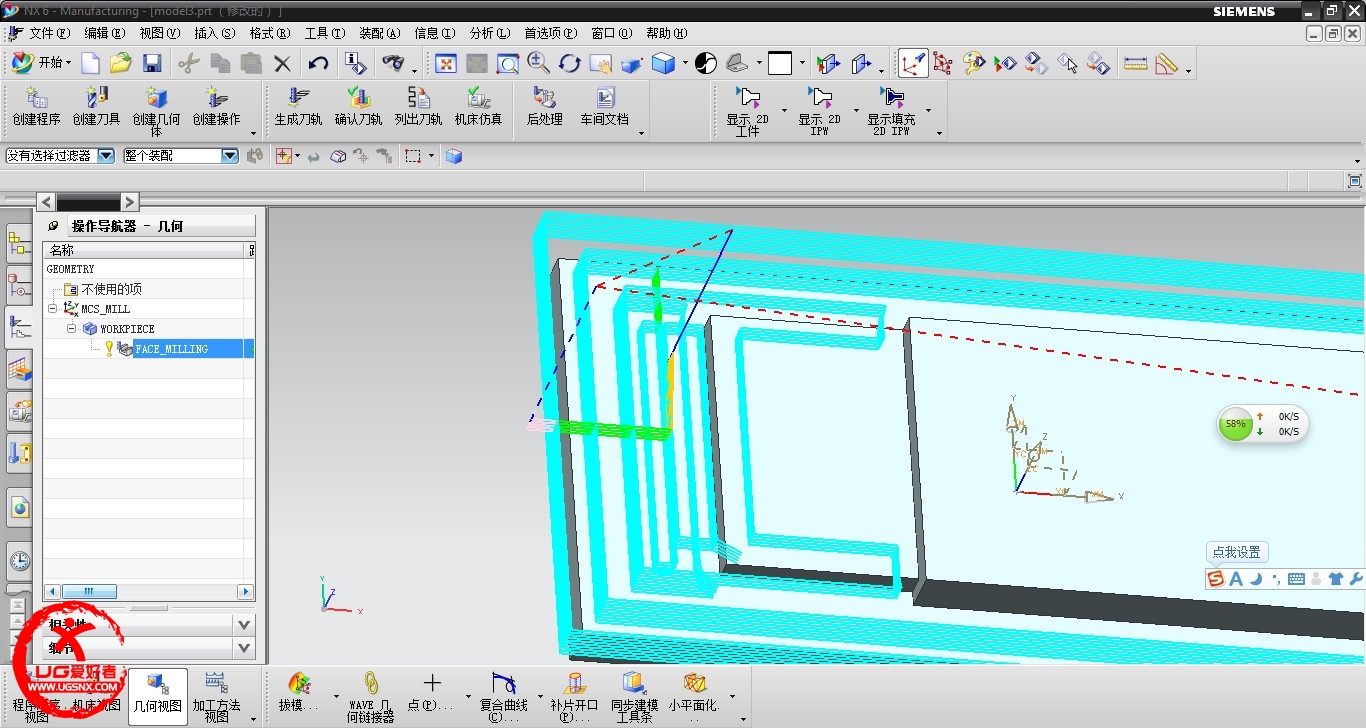1366x728 pixels.
Task: Click the Delete X icon
Action: coord(283,63)
